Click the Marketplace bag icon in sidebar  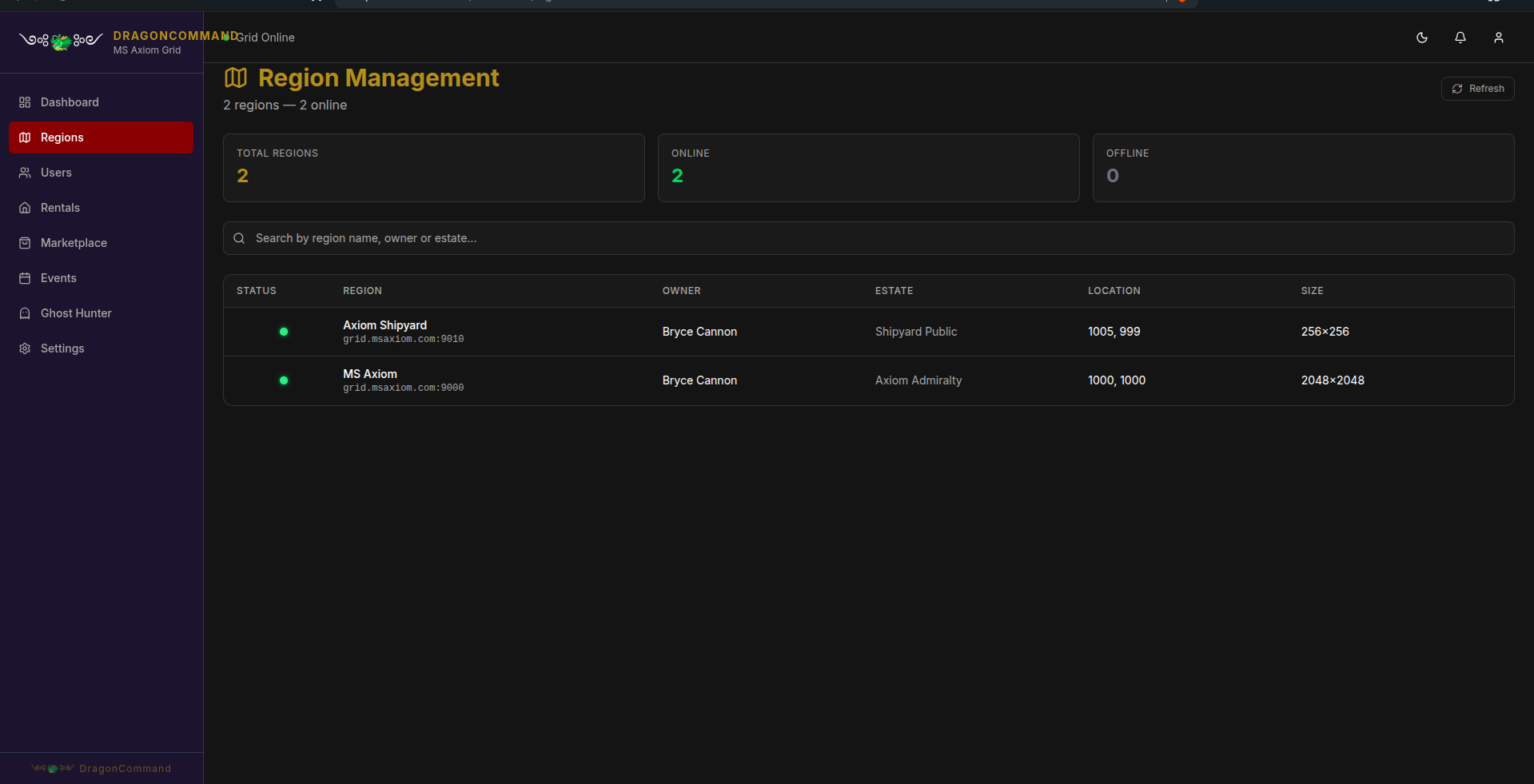point(25,243)
